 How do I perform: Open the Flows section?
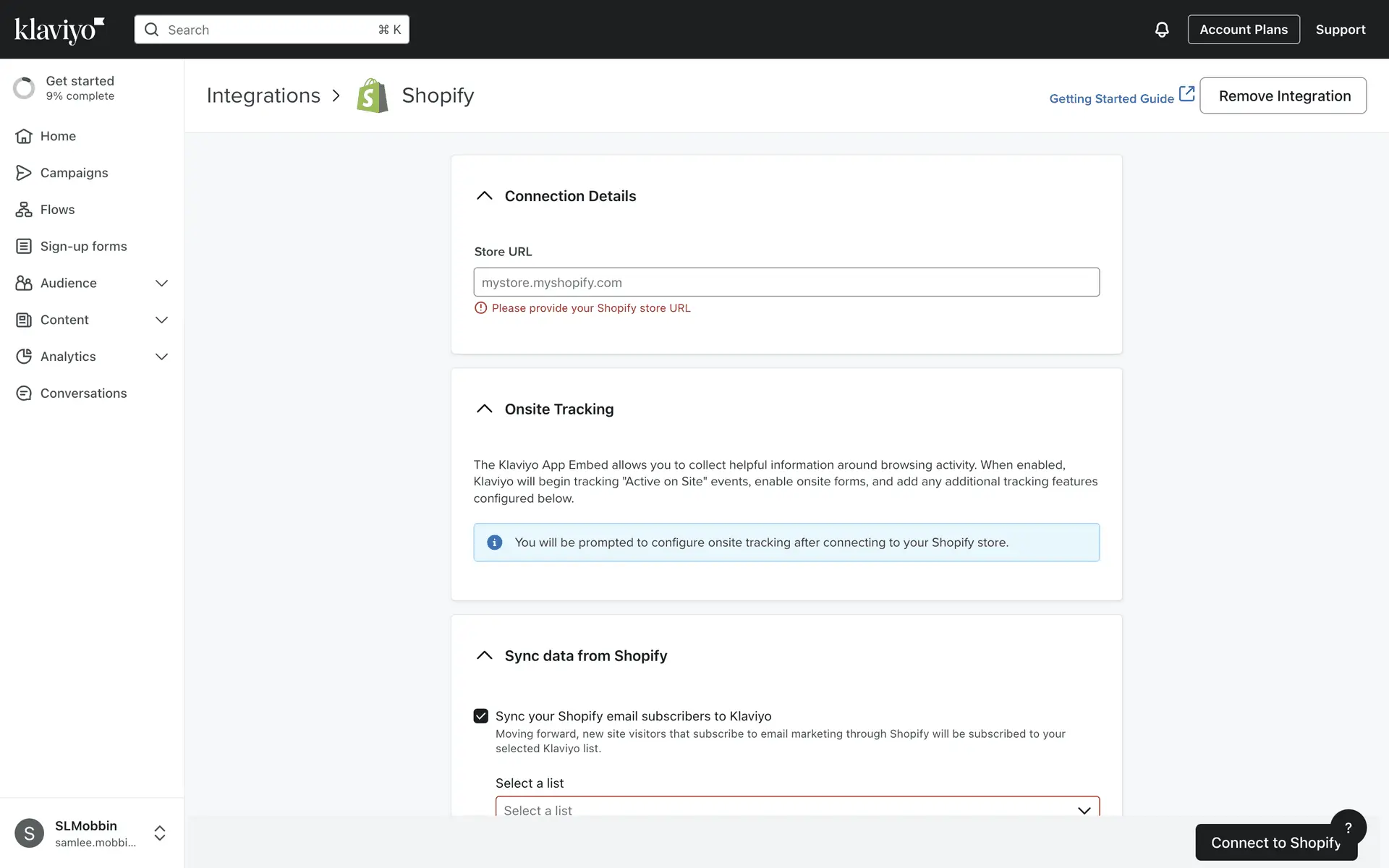[57, 210]
